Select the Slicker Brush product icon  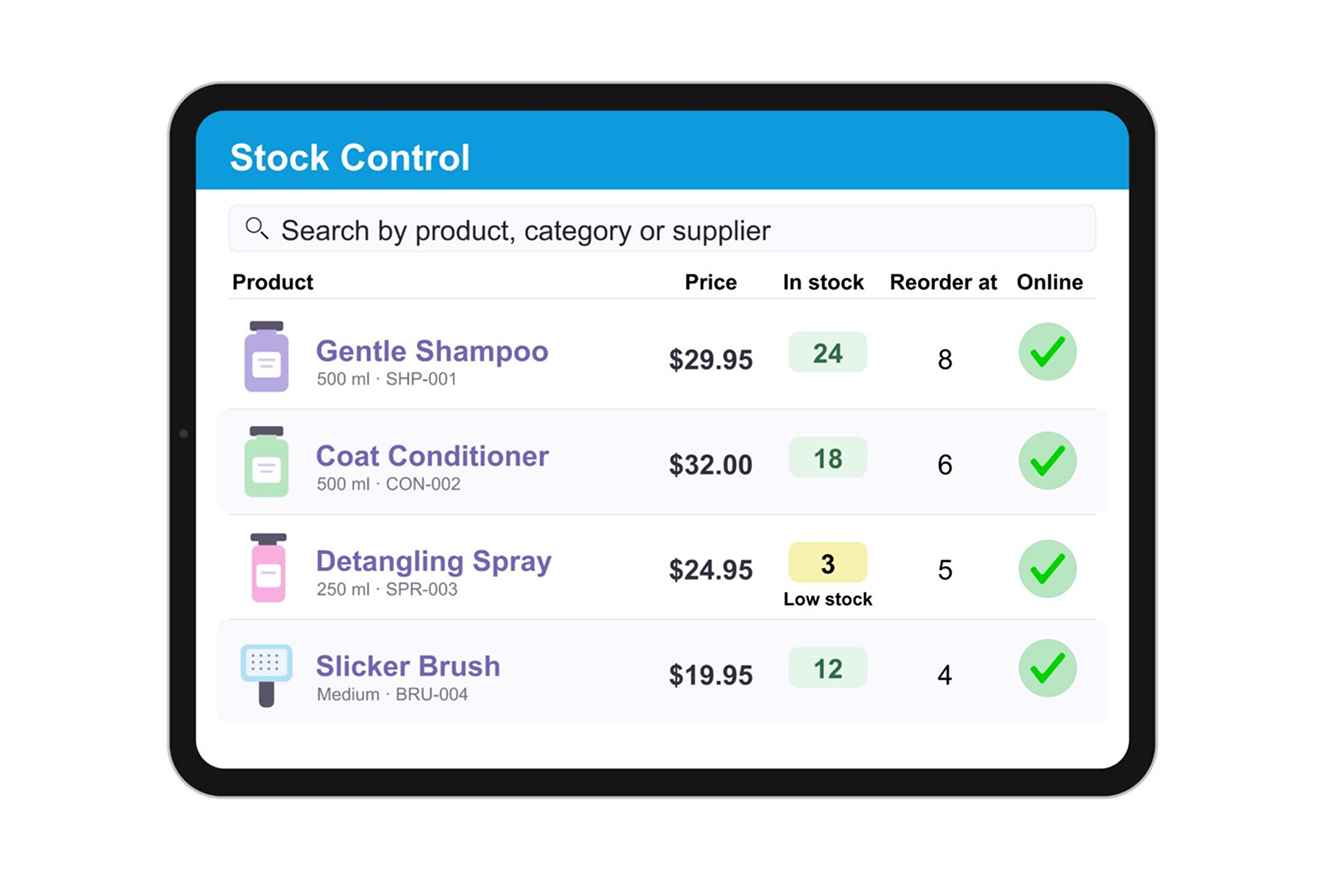(x=266, y=675)
